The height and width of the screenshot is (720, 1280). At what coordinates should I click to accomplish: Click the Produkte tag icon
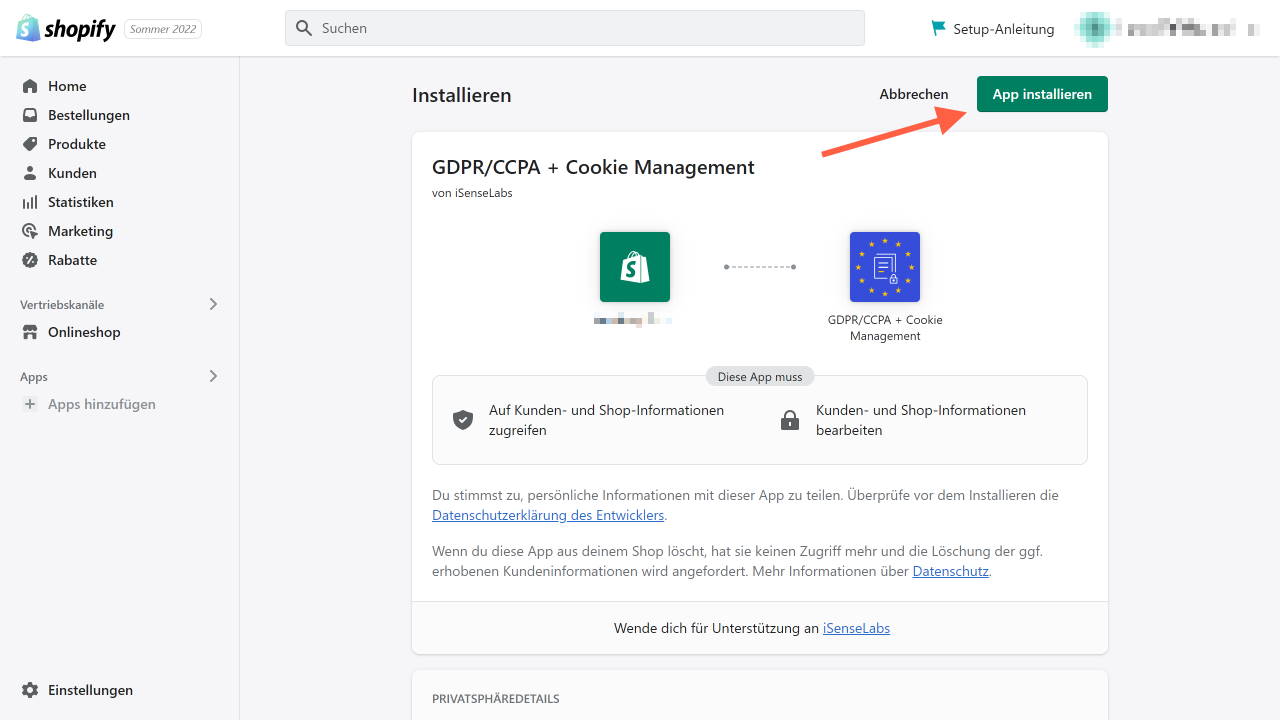[x=30, y=144]
